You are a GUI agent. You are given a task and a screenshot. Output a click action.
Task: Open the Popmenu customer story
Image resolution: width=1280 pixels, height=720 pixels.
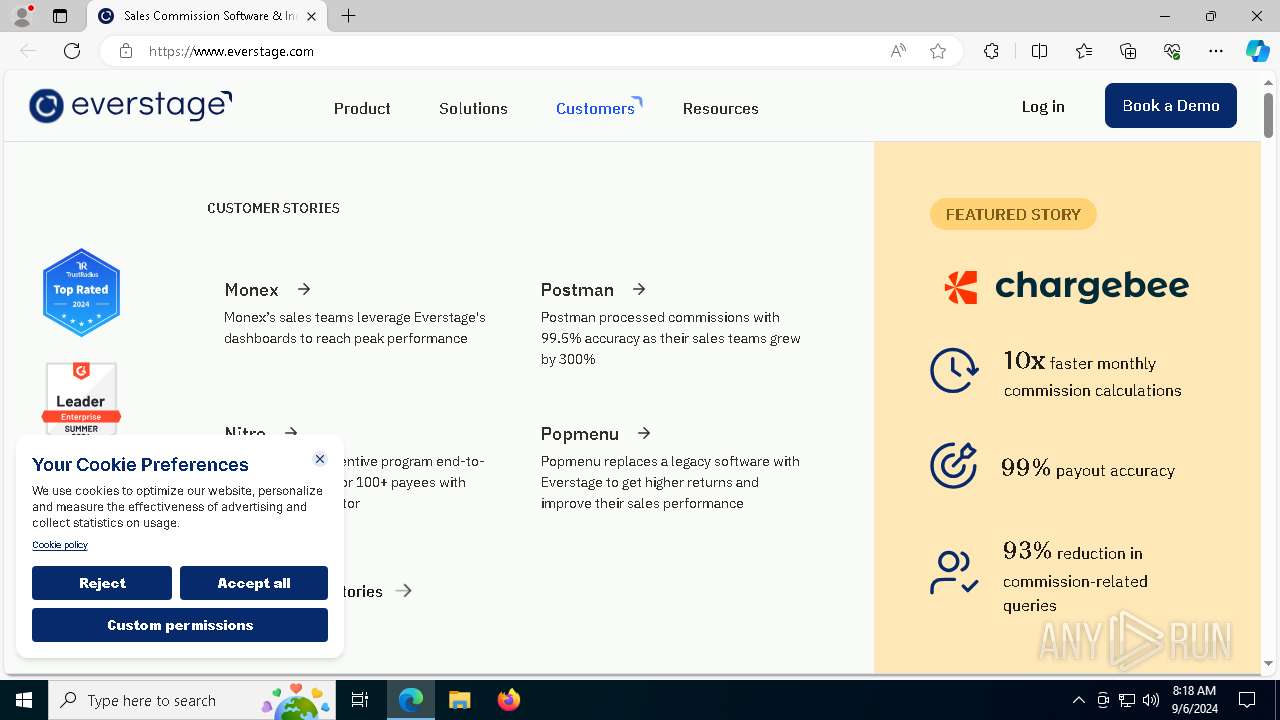580,433
